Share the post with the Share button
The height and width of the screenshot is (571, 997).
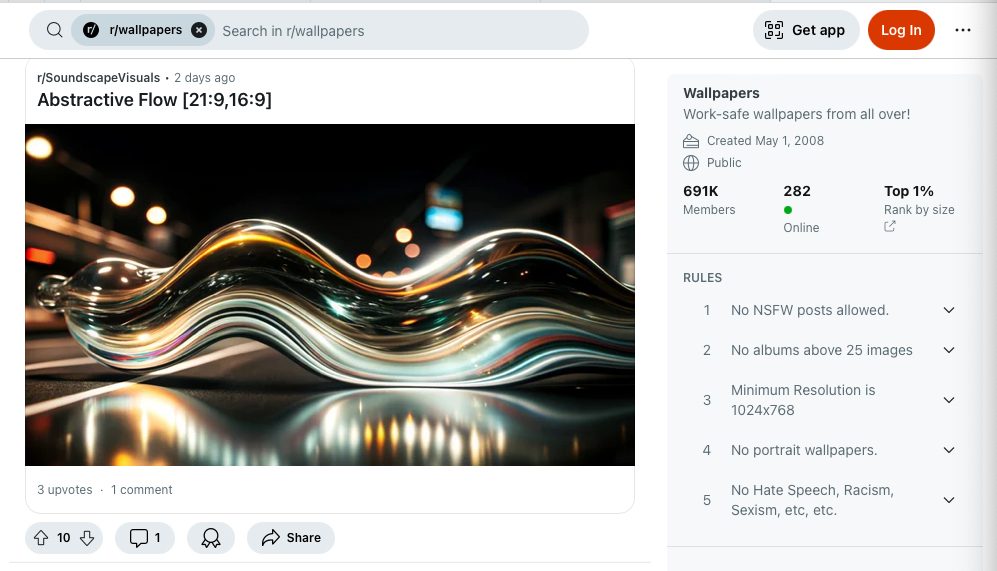(x=291, y=538)
